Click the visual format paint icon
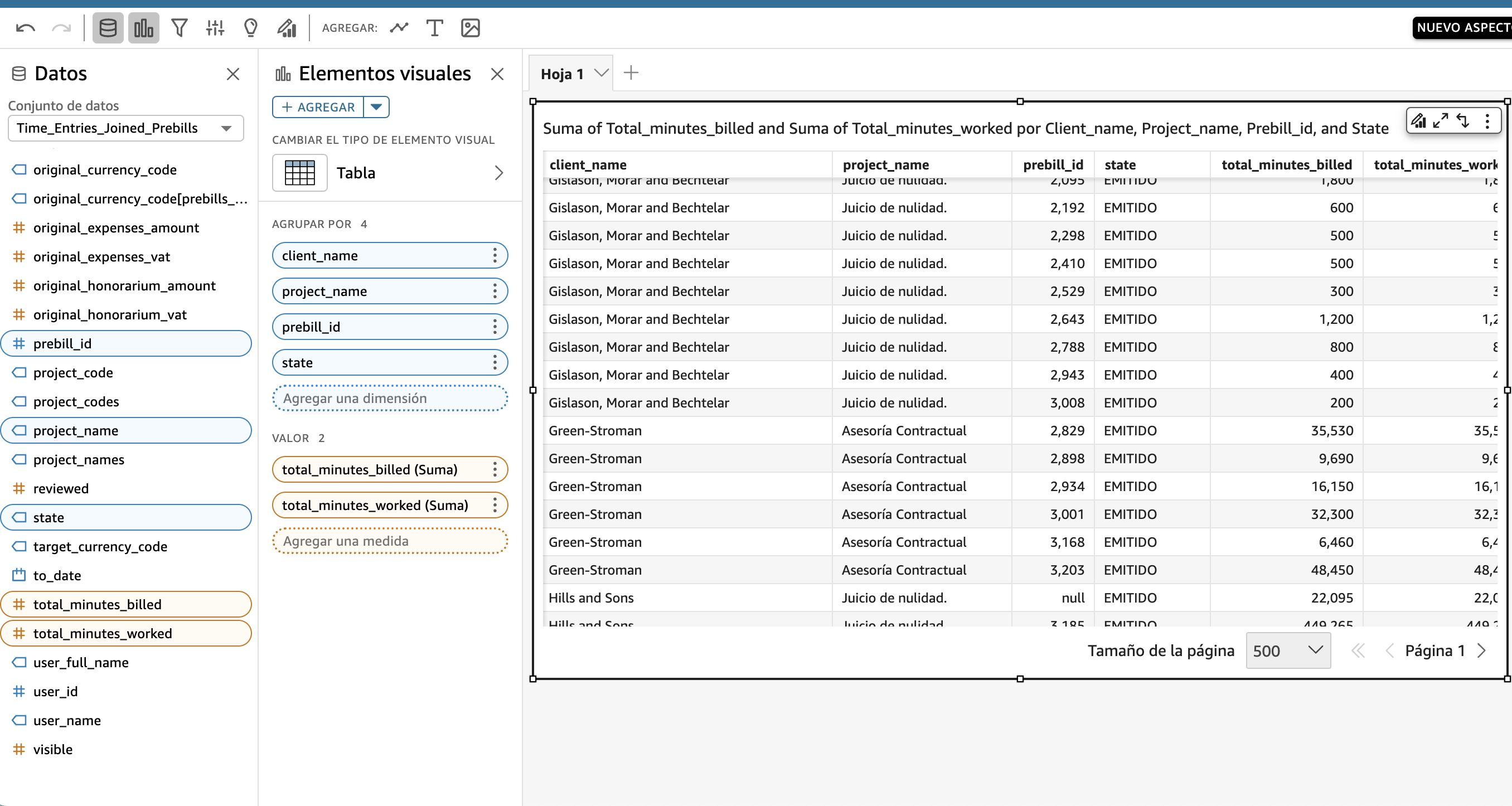Viewport: 1512px width, 806px height. tap(1419, 121)
